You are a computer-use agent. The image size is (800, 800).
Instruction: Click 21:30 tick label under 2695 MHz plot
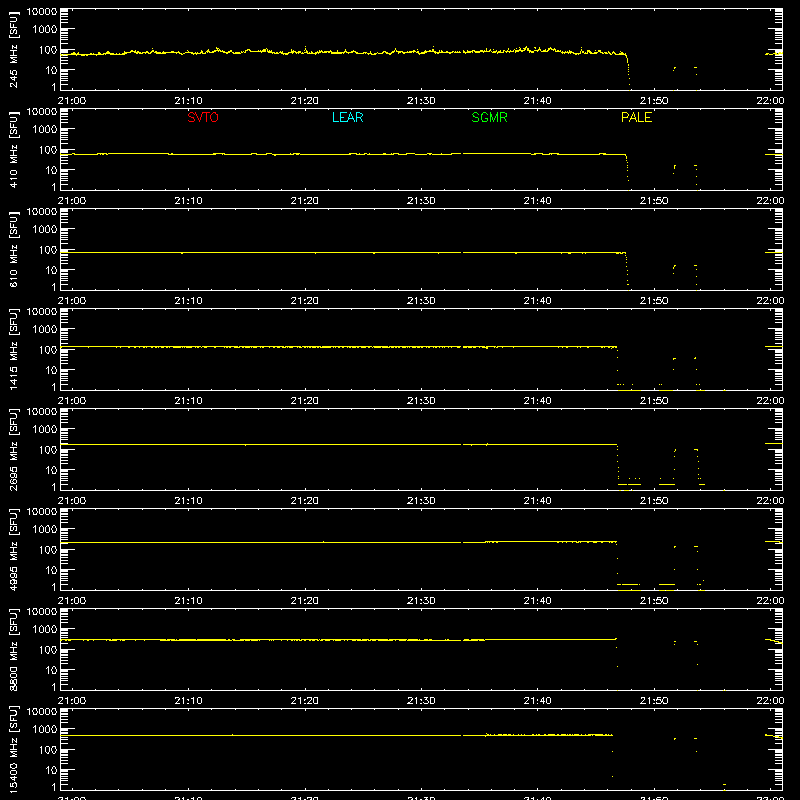pos(421,501)
